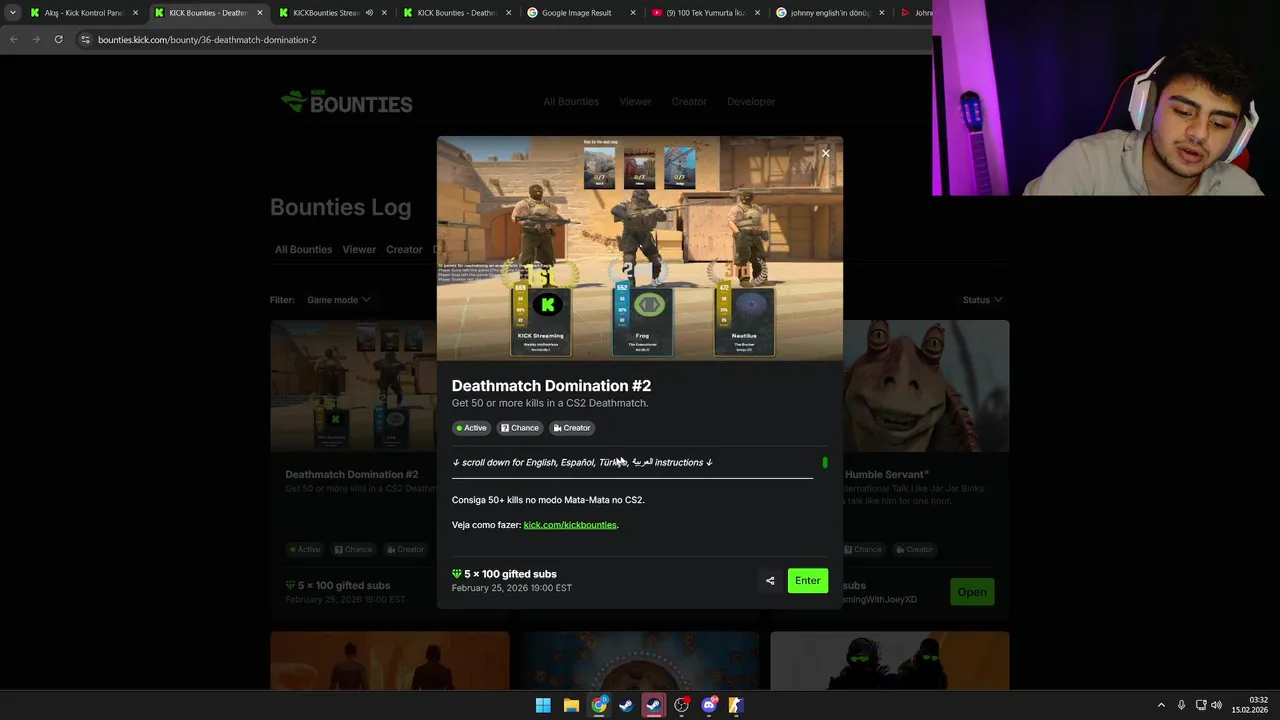Image resolution: width=1280 pixels, height=720 pixels.
Task: Click the Creator badge in the popup
Action: pos(572,428)
